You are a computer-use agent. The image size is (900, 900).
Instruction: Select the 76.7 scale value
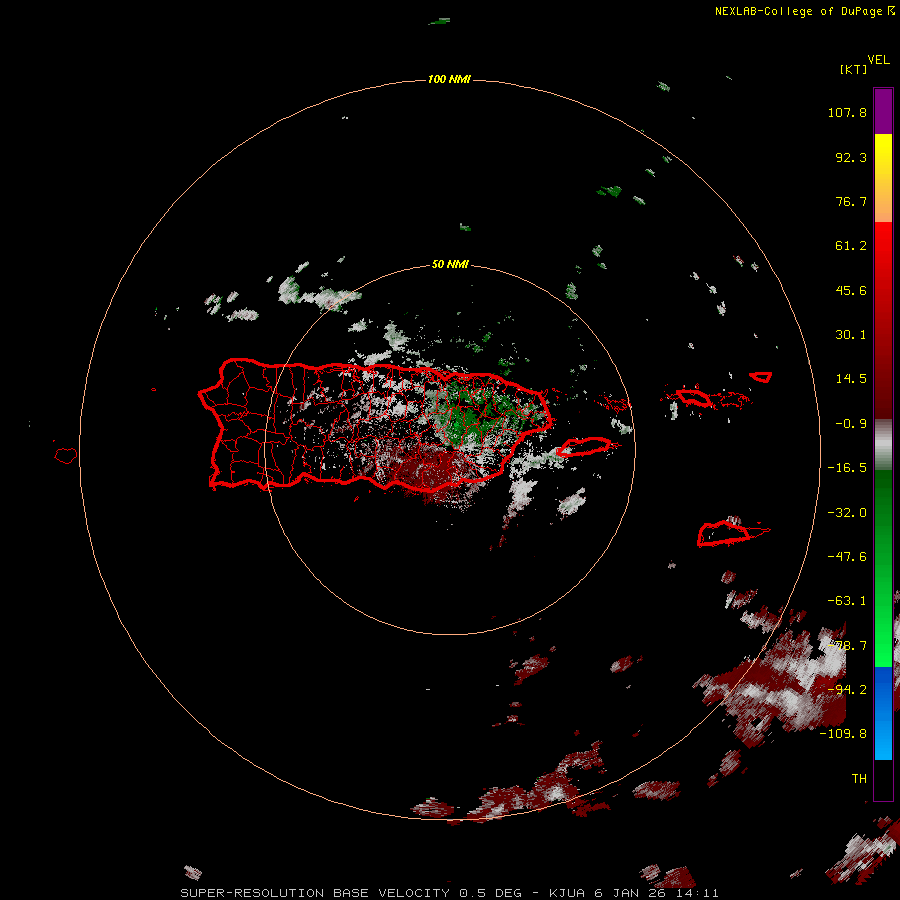(x=851, y=201)
